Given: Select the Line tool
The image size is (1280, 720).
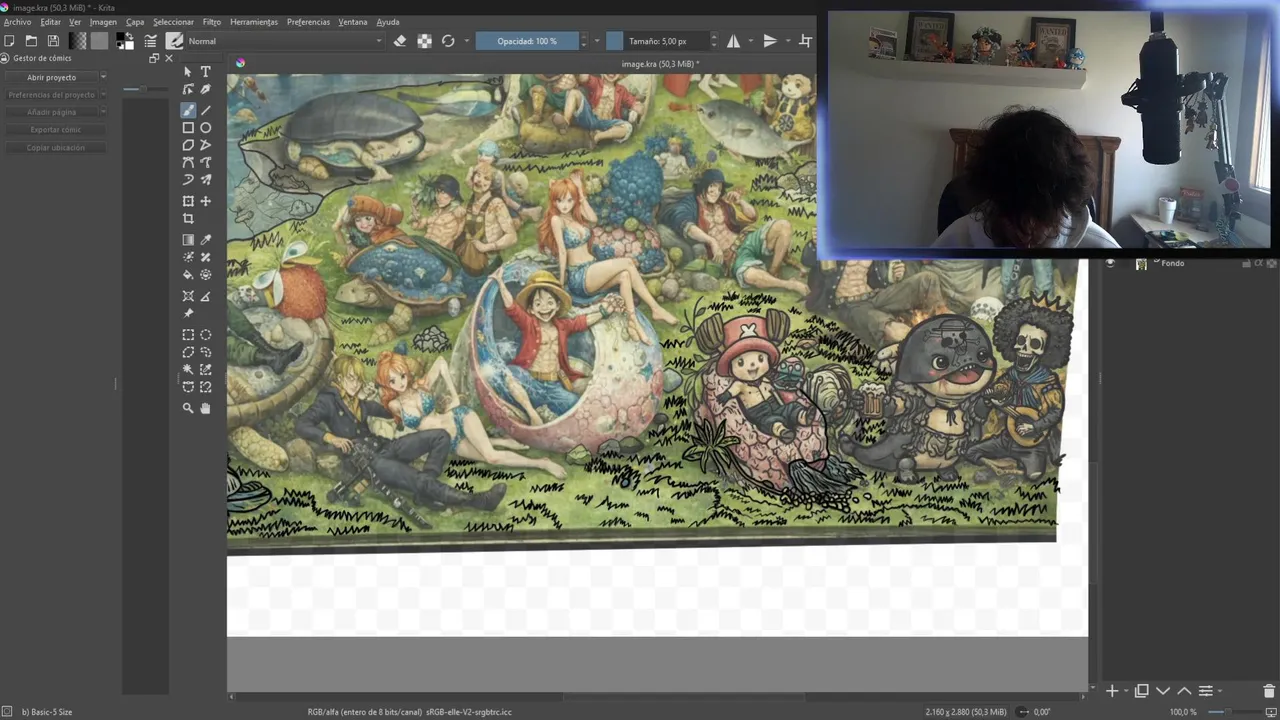Looking at the screenshot, I should [205, 110].
